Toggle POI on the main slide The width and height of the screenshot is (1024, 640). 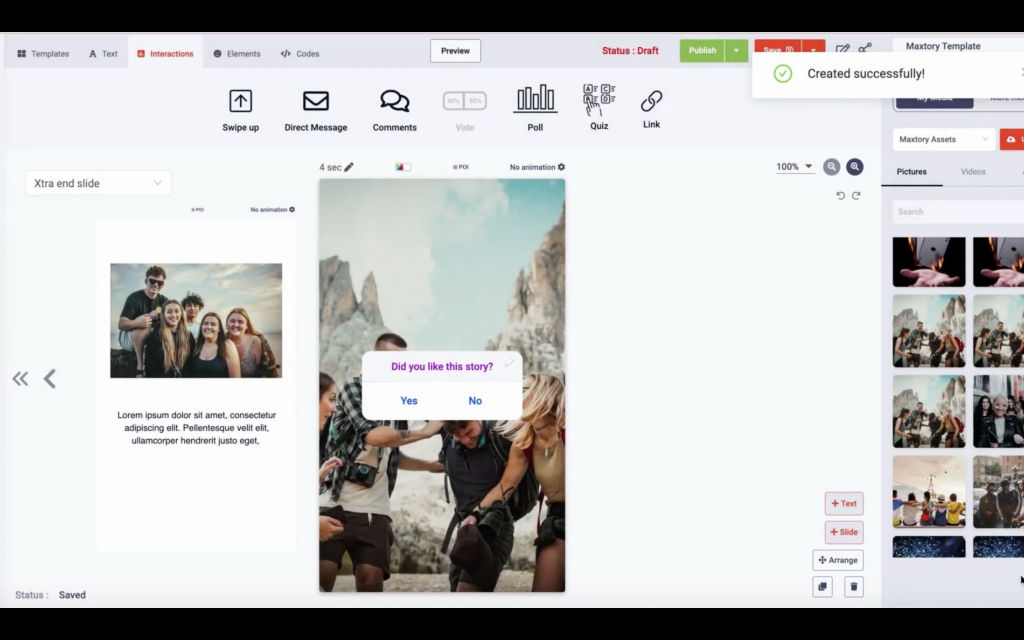[x=460, y=167]
